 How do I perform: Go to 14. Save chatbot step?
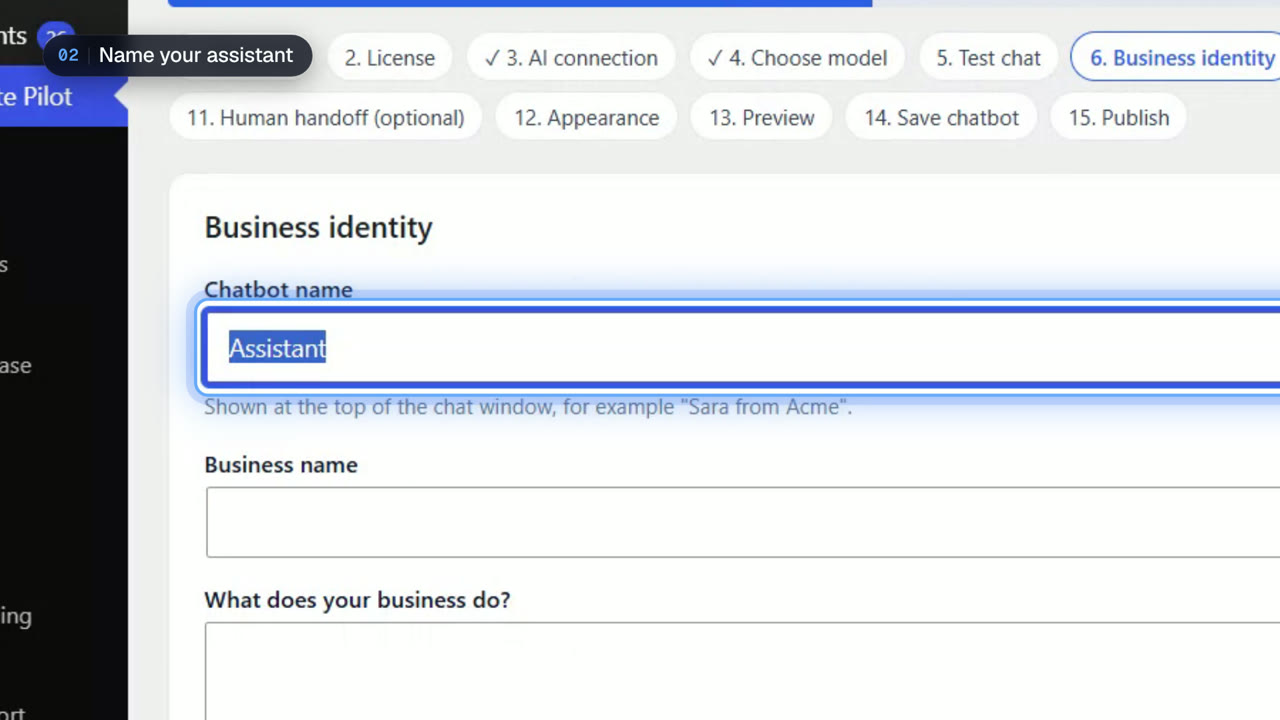(942, 118)
